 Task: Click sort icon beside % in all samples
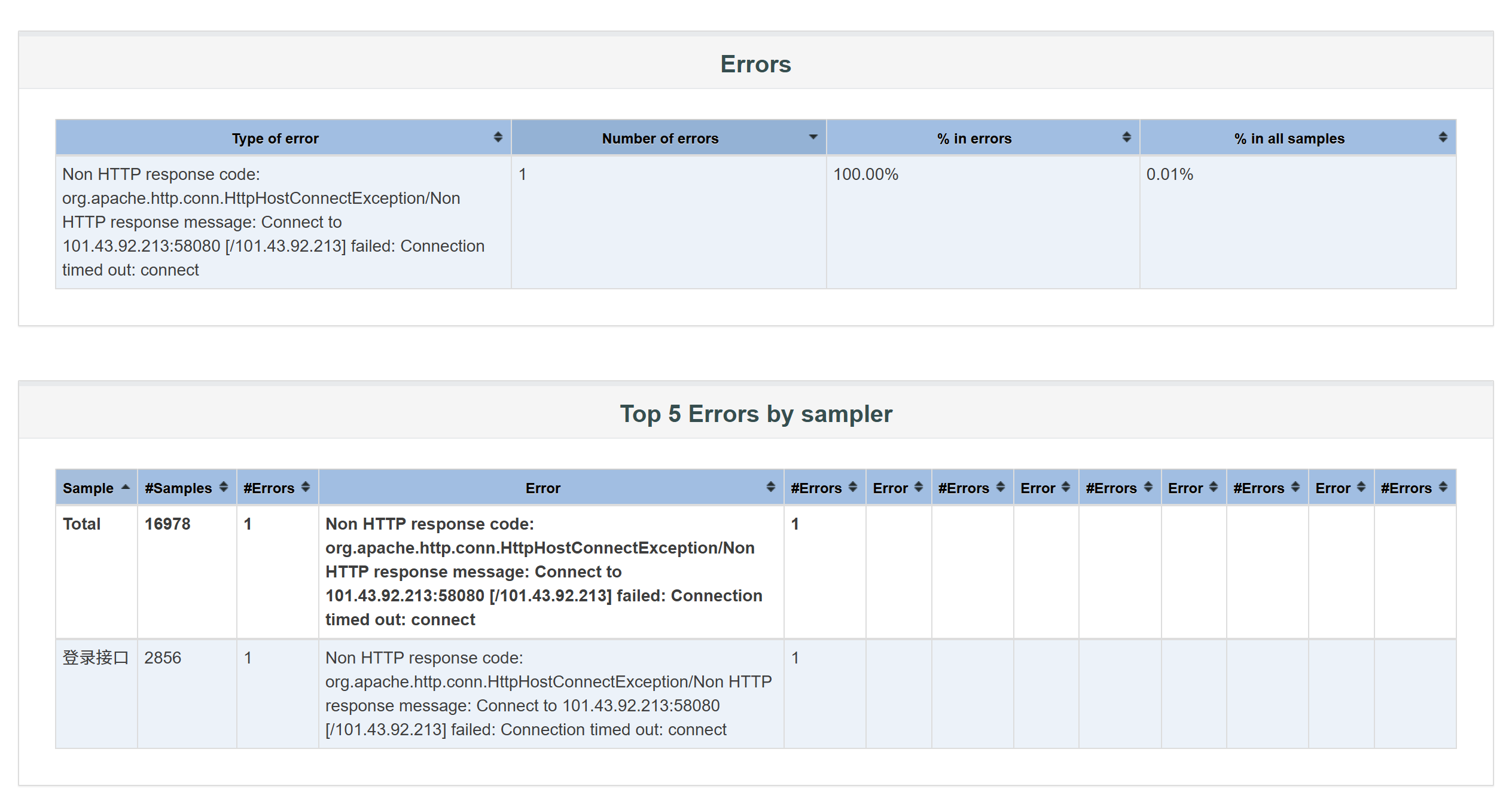pyautogui.click(x=1443, y=137)
